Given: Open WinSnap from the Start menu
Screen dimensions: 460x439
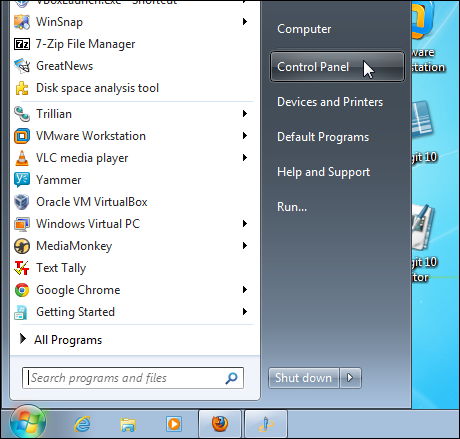Looking at the screenshot, I should (x=133, y=22).
